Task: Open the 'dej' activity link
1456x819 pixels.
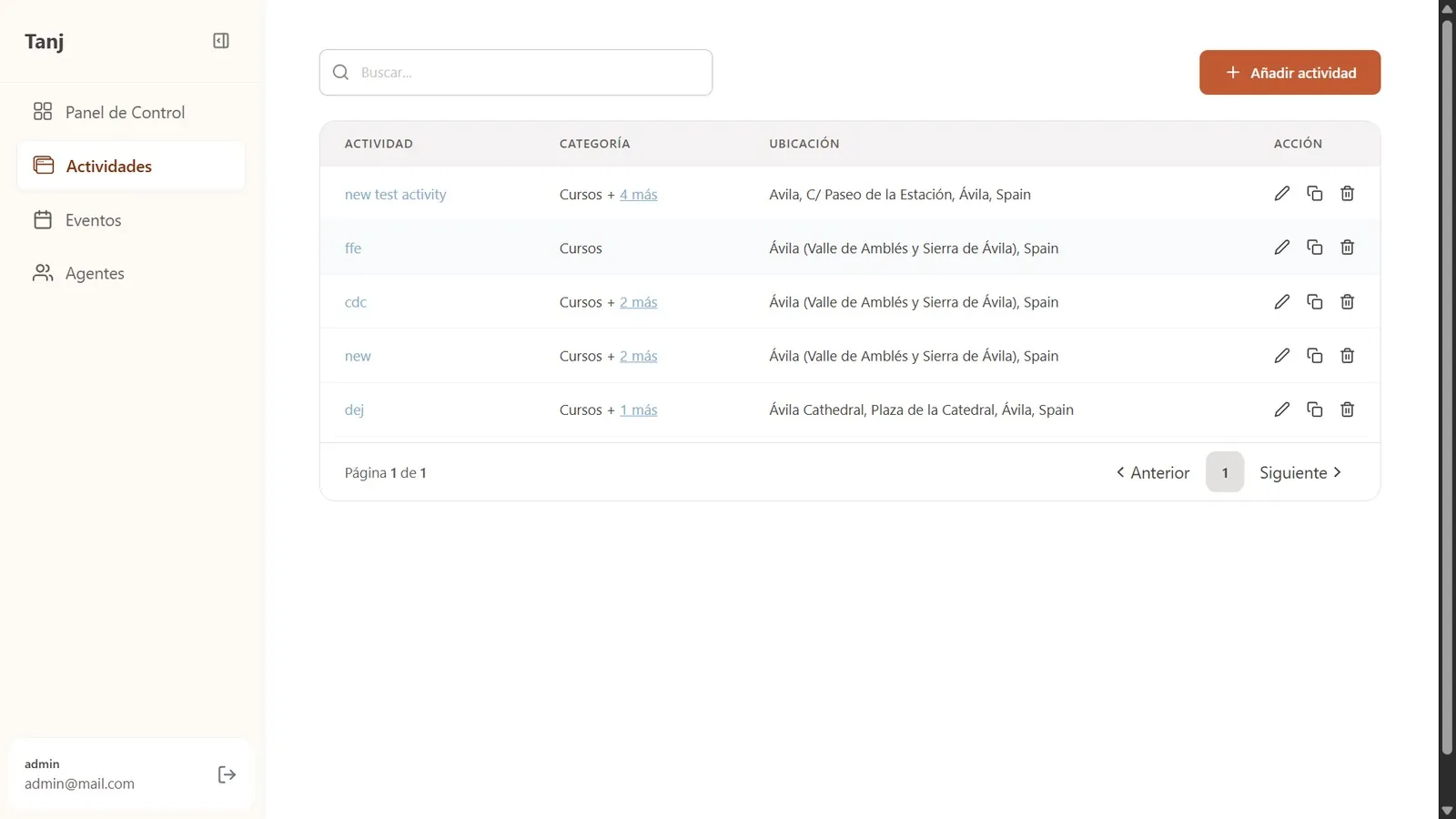Action: pos(354,409)
